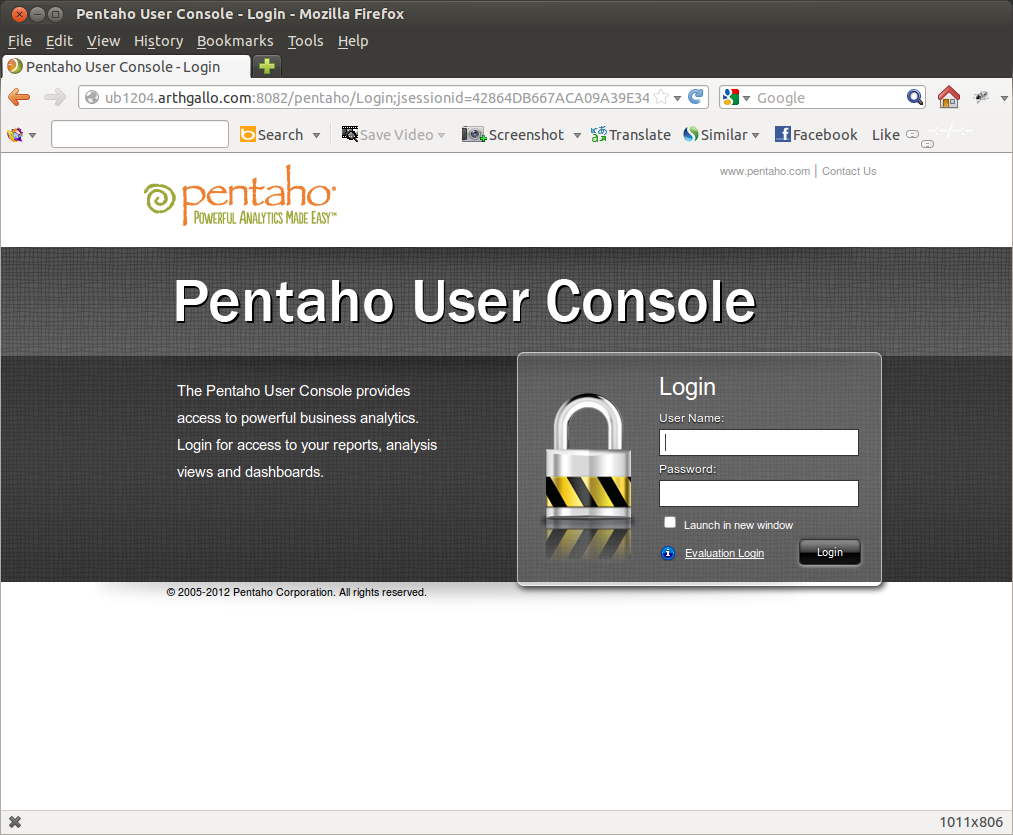Close the Firefox window
The height and width of the screenshot is (835, 1013).
pyautogui.click(x=19, y=14)
